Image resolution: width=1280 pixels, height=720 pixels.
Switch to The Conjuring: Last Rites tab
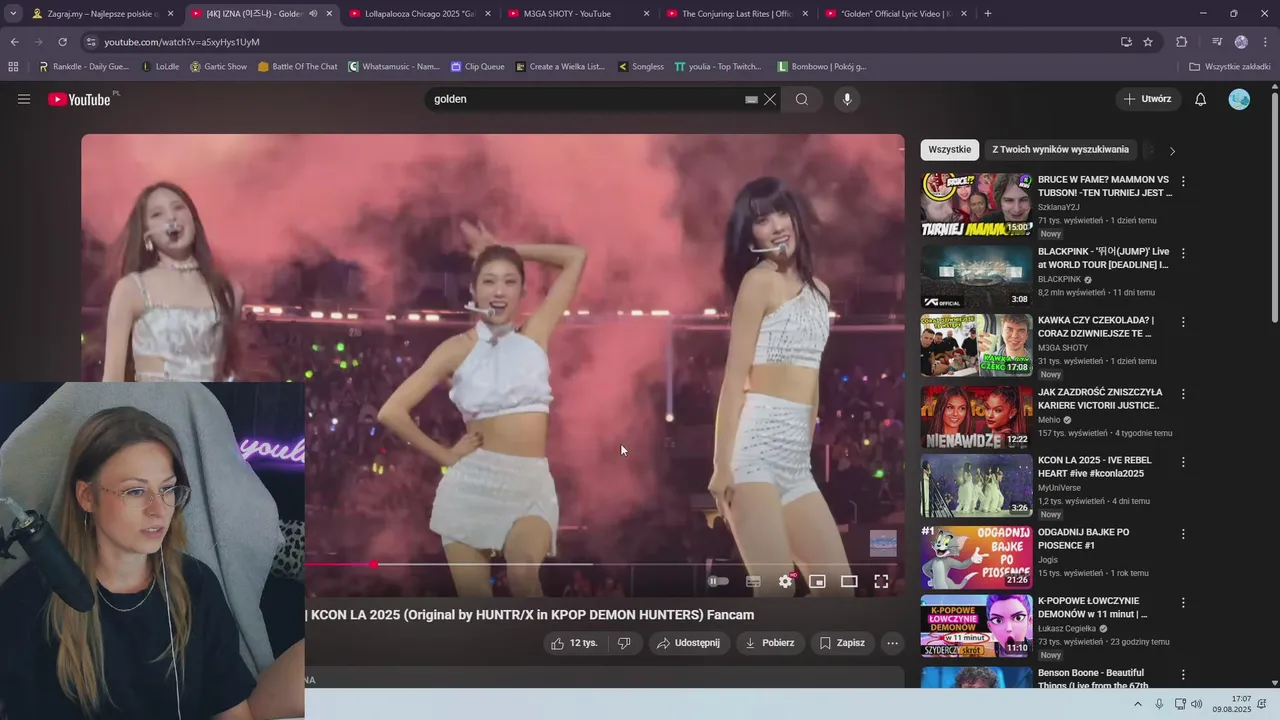(735, 14)
